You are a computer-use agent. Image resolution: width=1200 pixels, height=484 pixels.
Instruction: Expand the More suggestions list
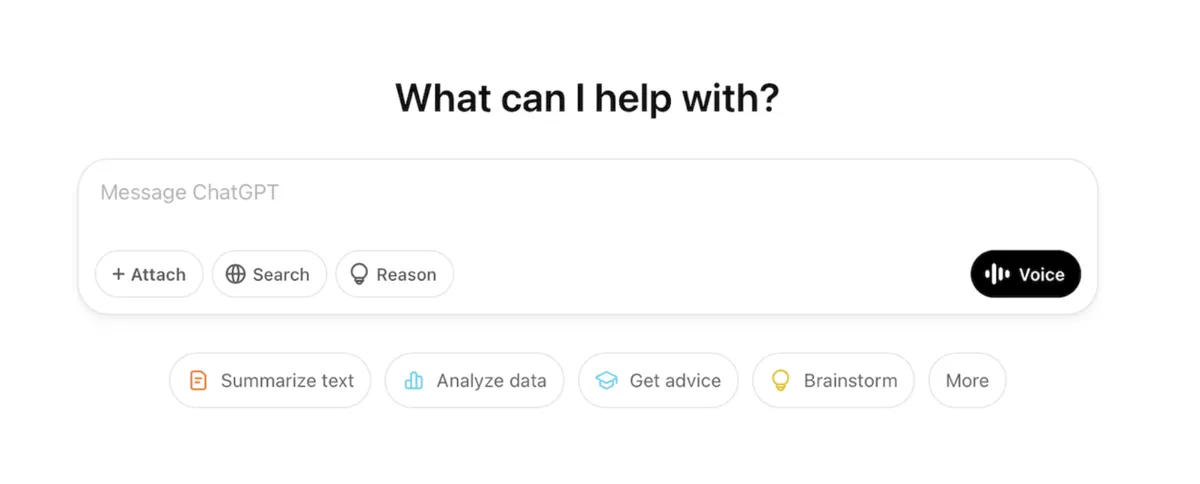pyautogui.click(x=967, y=381)
